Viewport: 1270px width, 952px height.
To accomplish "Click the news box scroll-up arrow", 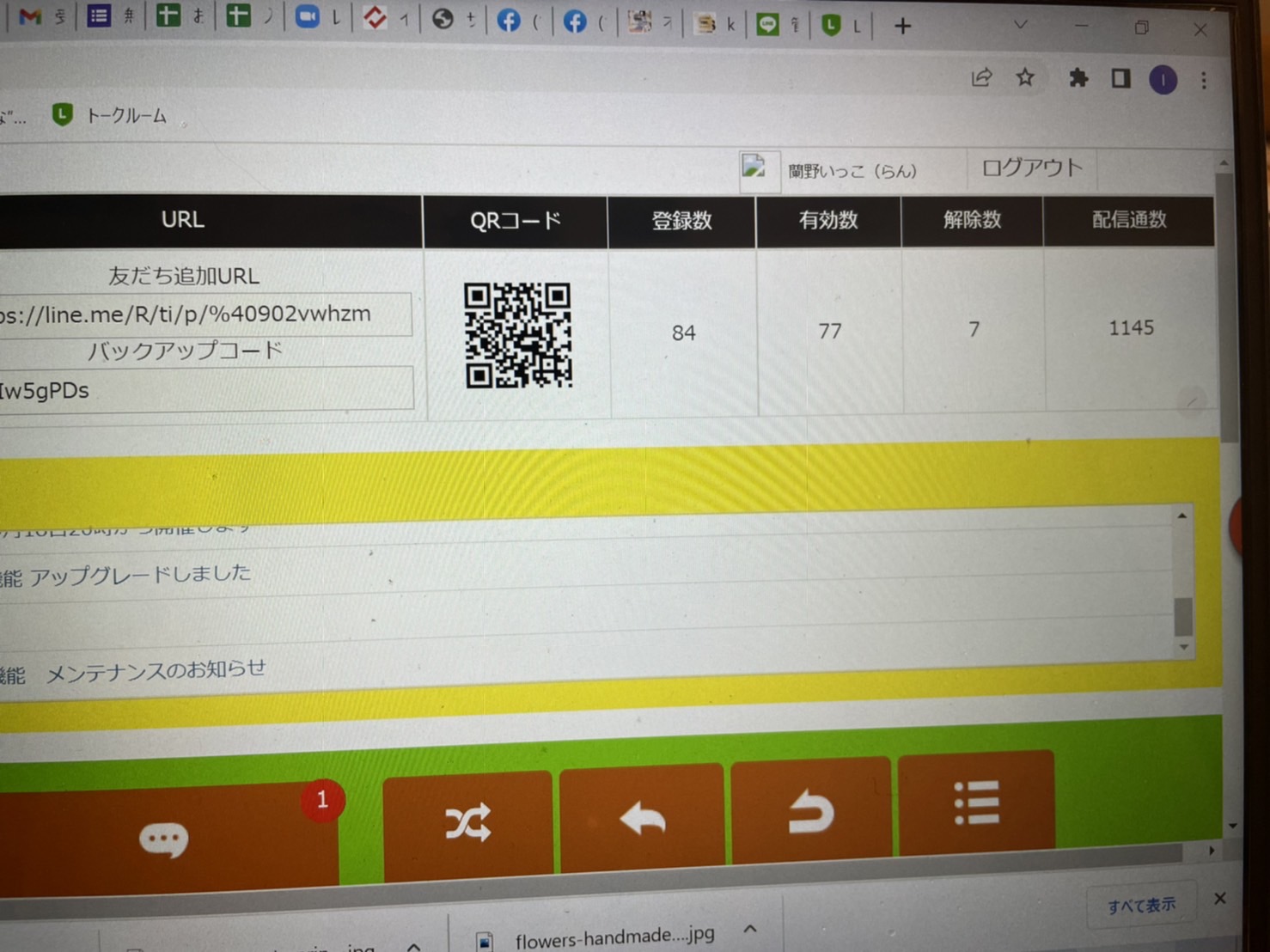I will (1182, 516).
